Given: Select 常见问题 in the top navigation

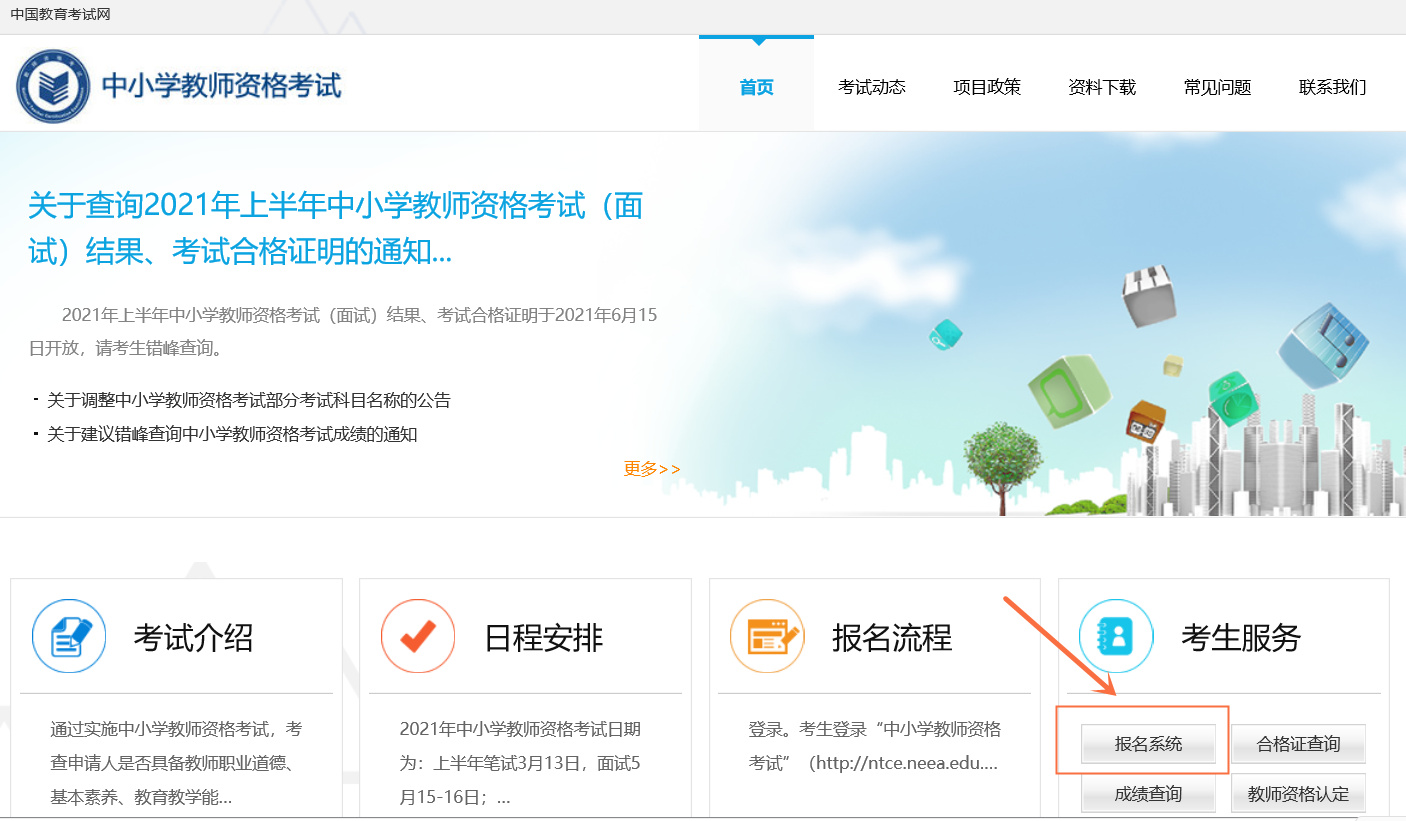Looking at the screenshot, I should 1217,87.
